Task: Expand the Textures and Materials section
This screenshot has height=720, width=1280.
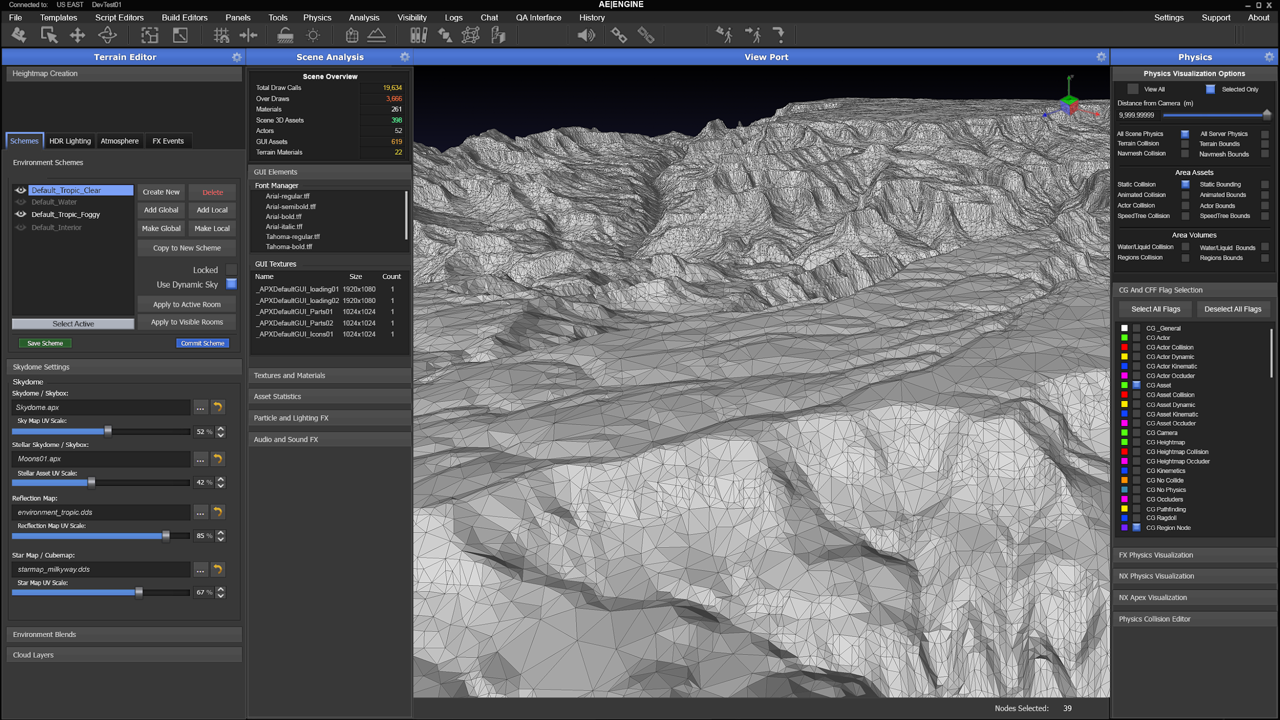Action: 329,376
